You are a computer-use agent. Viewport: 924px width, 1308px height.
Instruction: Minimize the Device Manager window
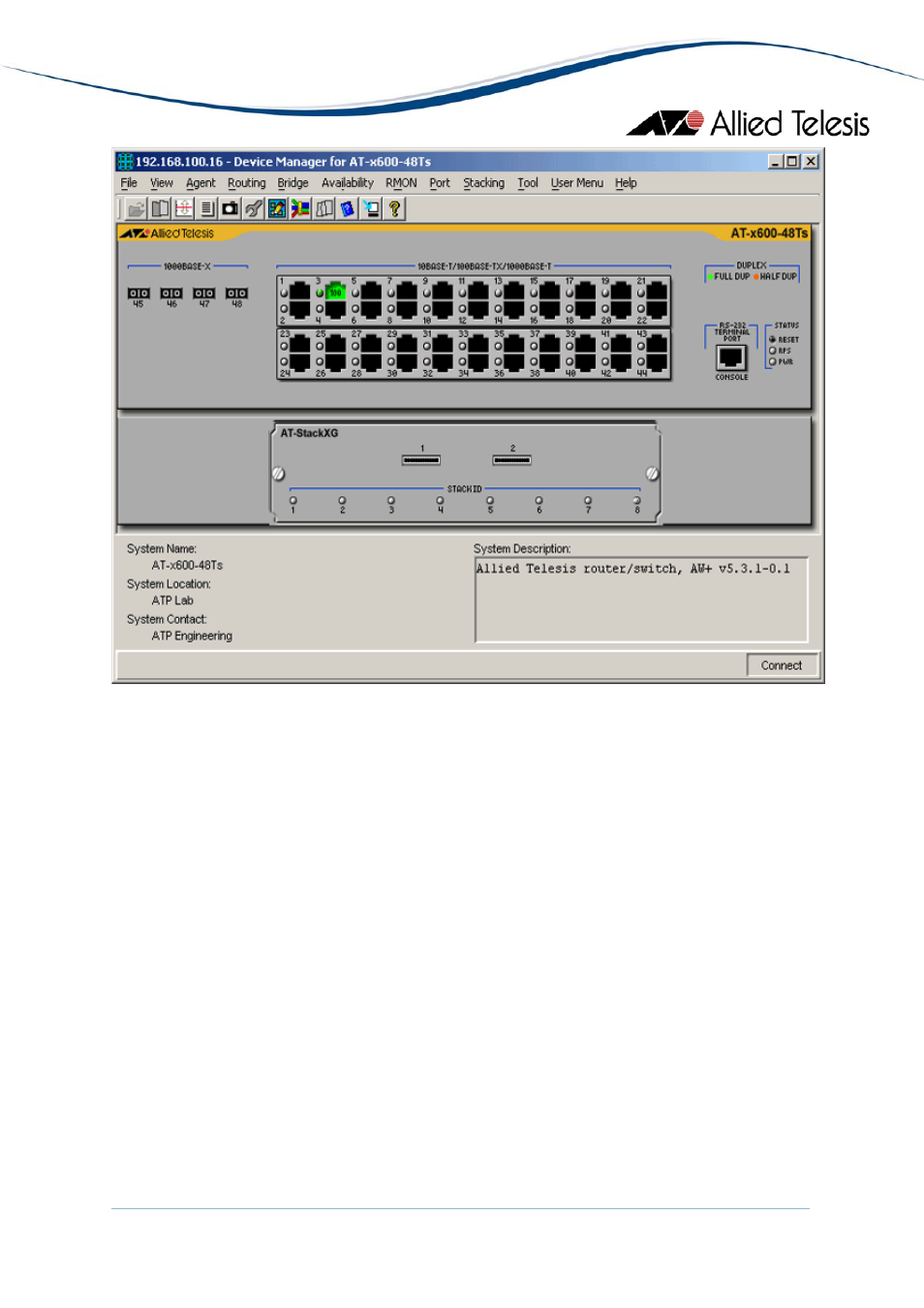coord(776,162)
